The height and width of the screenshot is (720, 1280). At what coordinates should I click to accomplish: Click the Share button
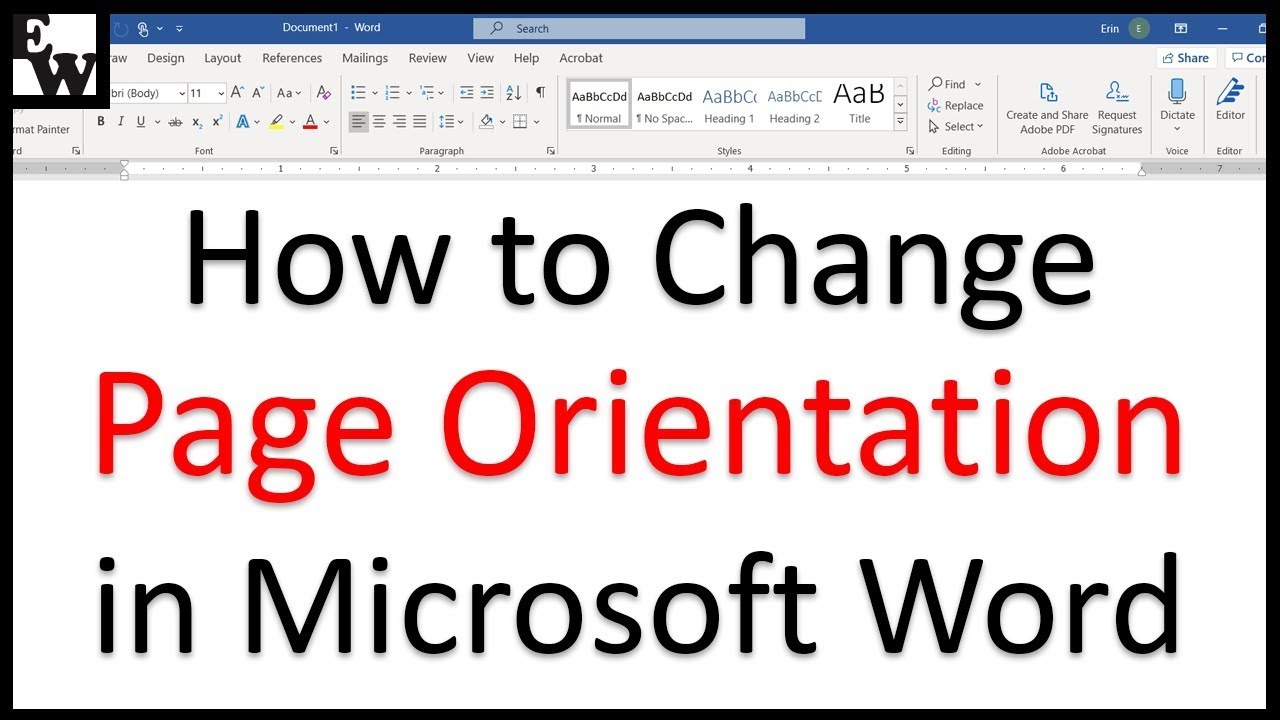pyautogui.click(x=1186, y=58)
